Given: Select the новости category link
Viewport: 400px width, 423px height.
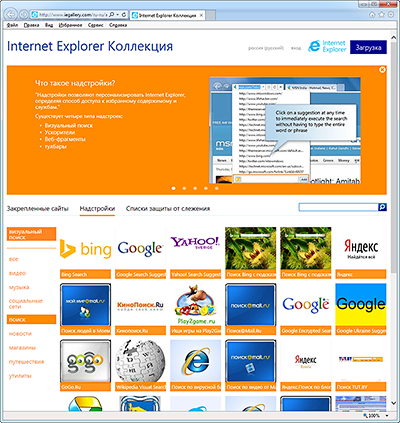Looking at the screenshot, I should point(20,333).
